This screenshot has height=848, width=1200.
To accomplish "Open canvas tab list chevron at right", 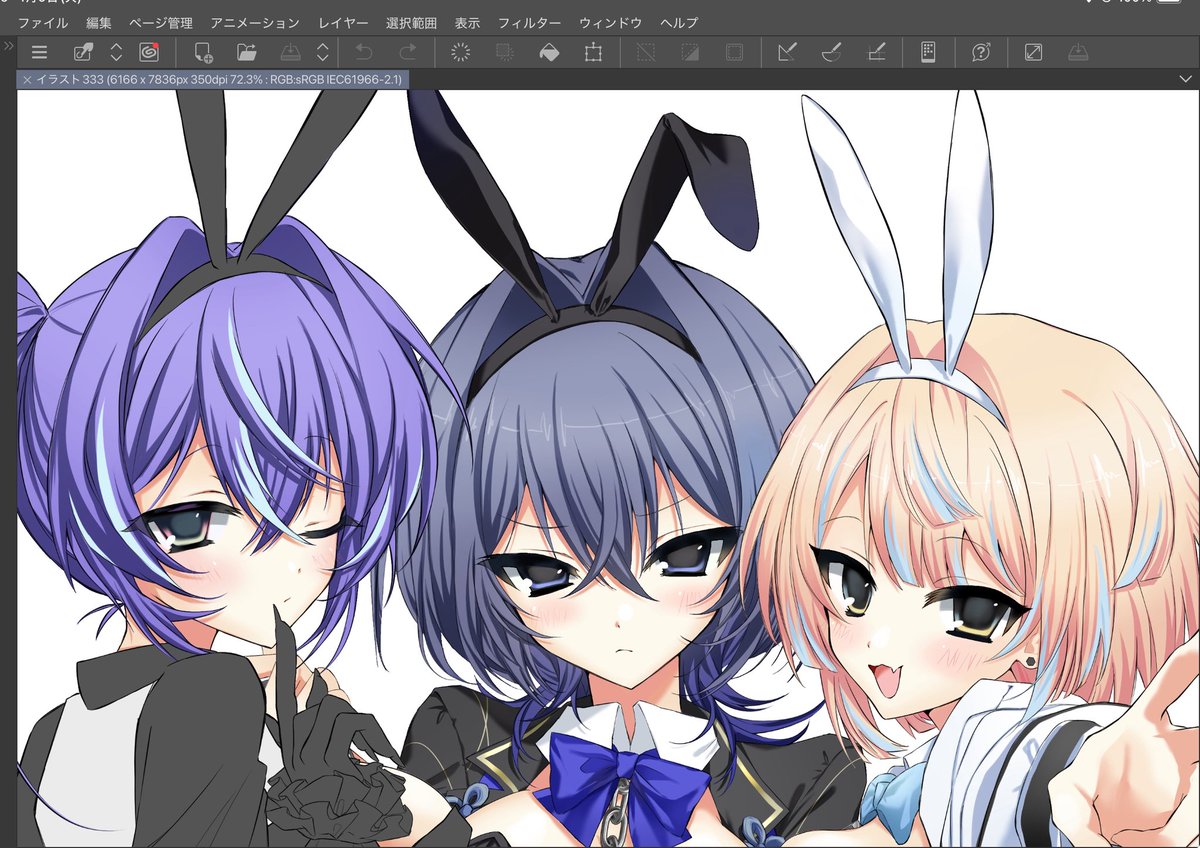I will (x=1186, y=79).
